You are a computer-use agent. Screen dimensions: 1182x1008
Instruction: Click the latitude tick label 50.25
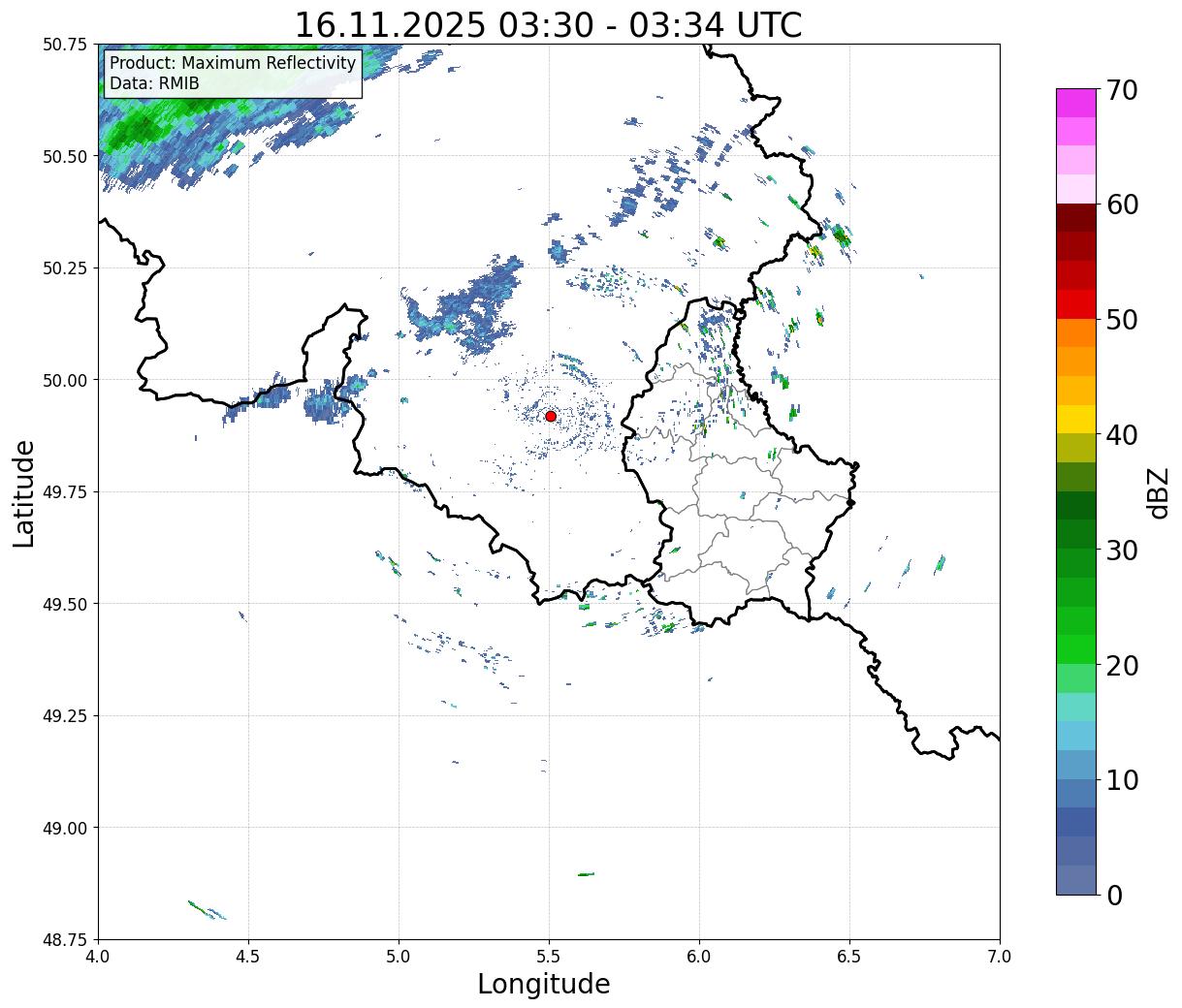tap(65, 268)
